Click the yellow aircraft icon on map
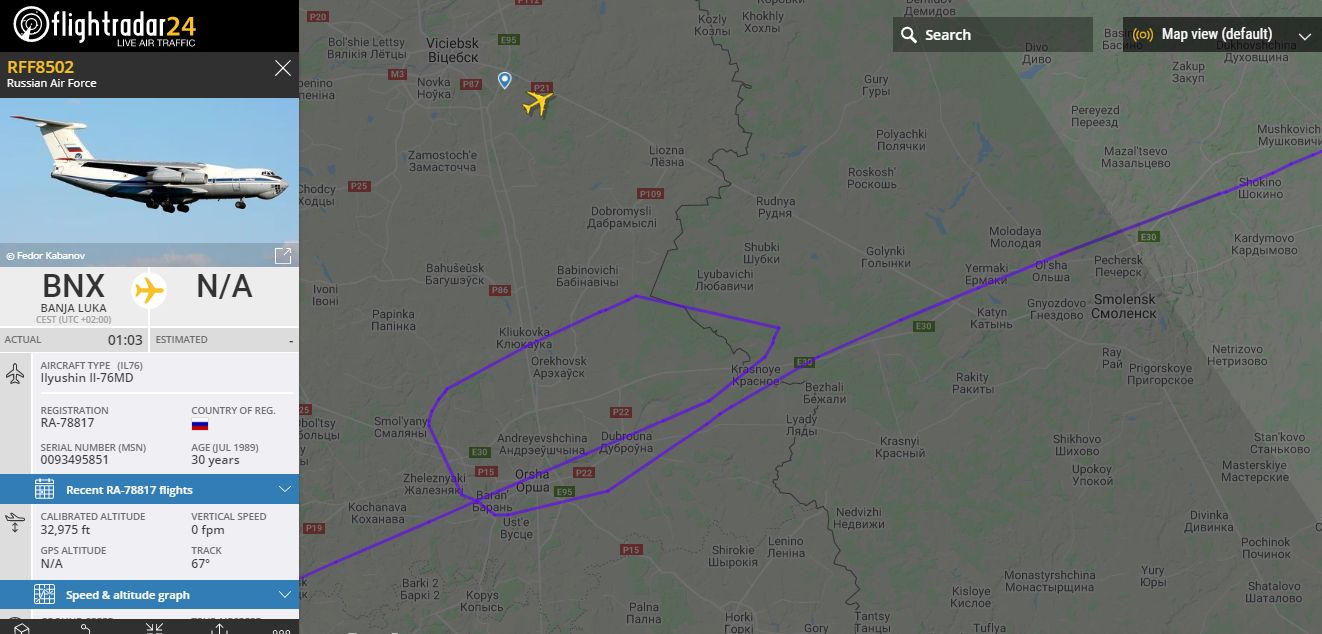1322x634 pixels. [x=538, y=102]
